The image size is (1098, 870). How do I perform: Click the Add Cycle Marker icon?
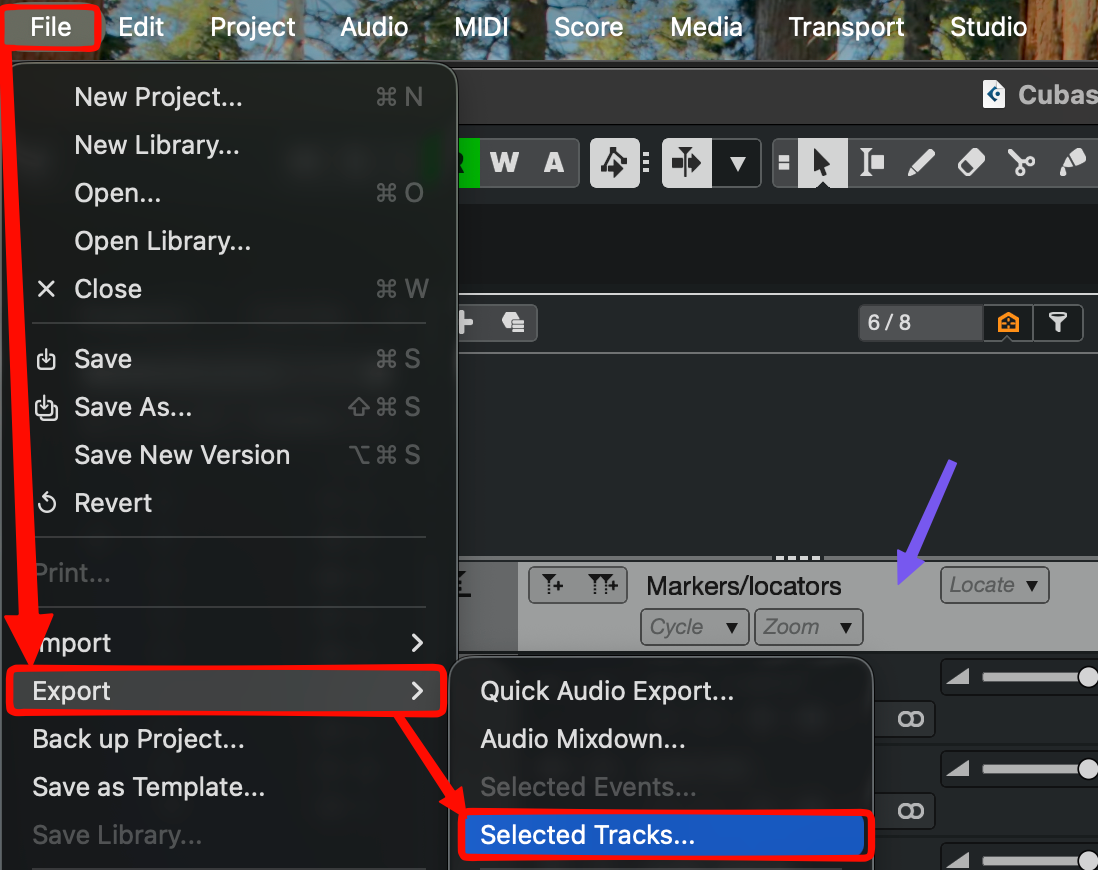pos(602,585)
